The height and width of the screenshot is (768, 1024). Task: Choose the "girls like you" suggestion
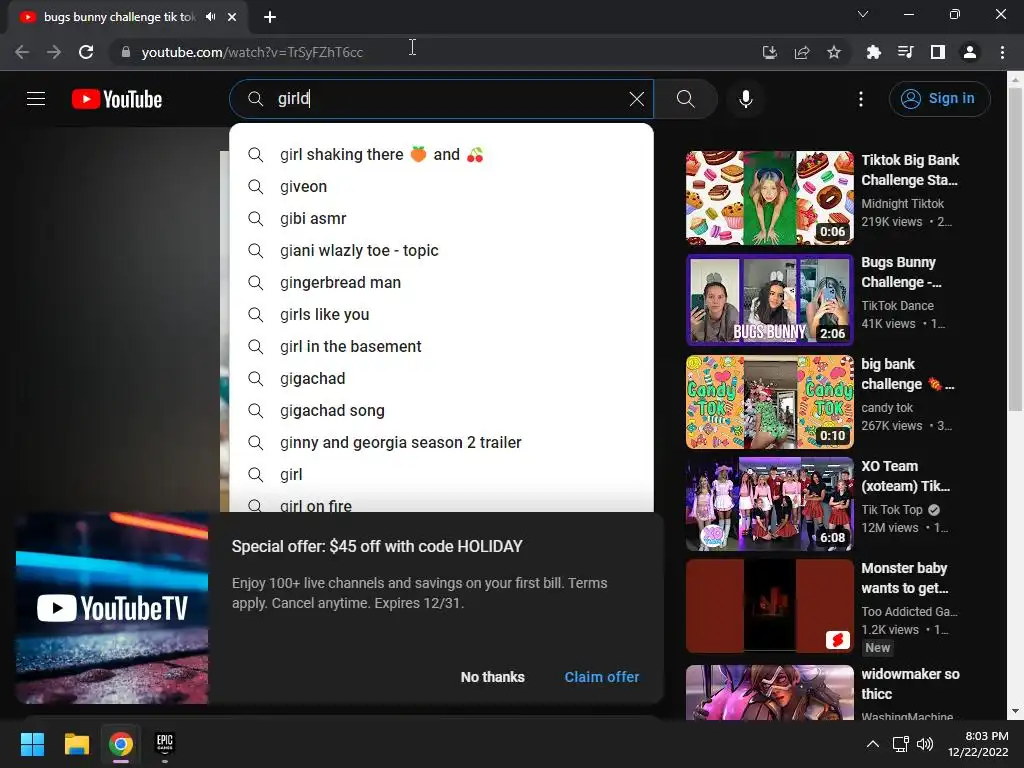tap(441, 315)
